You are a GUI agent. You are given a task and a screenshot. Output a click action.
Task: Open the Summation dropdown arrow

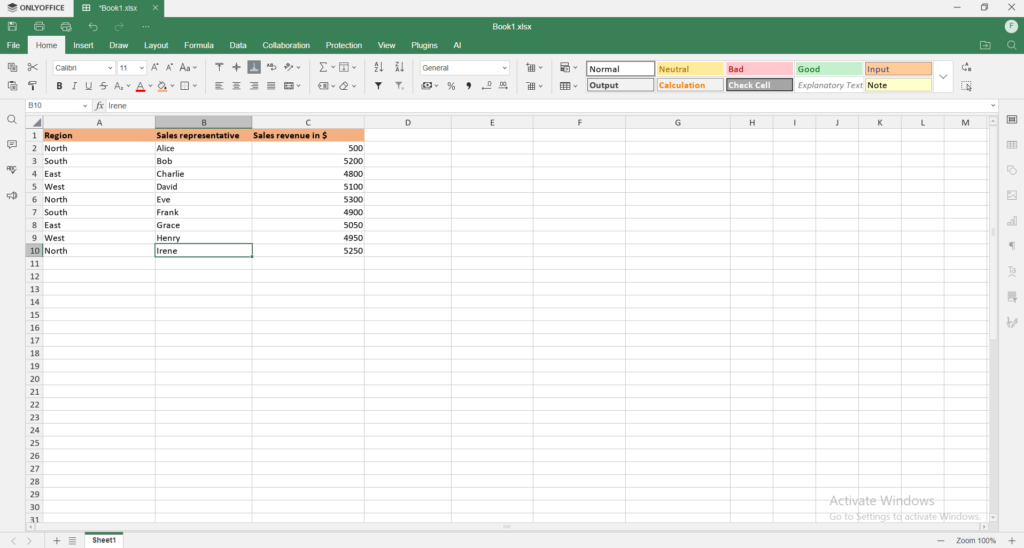pos(332,67)
